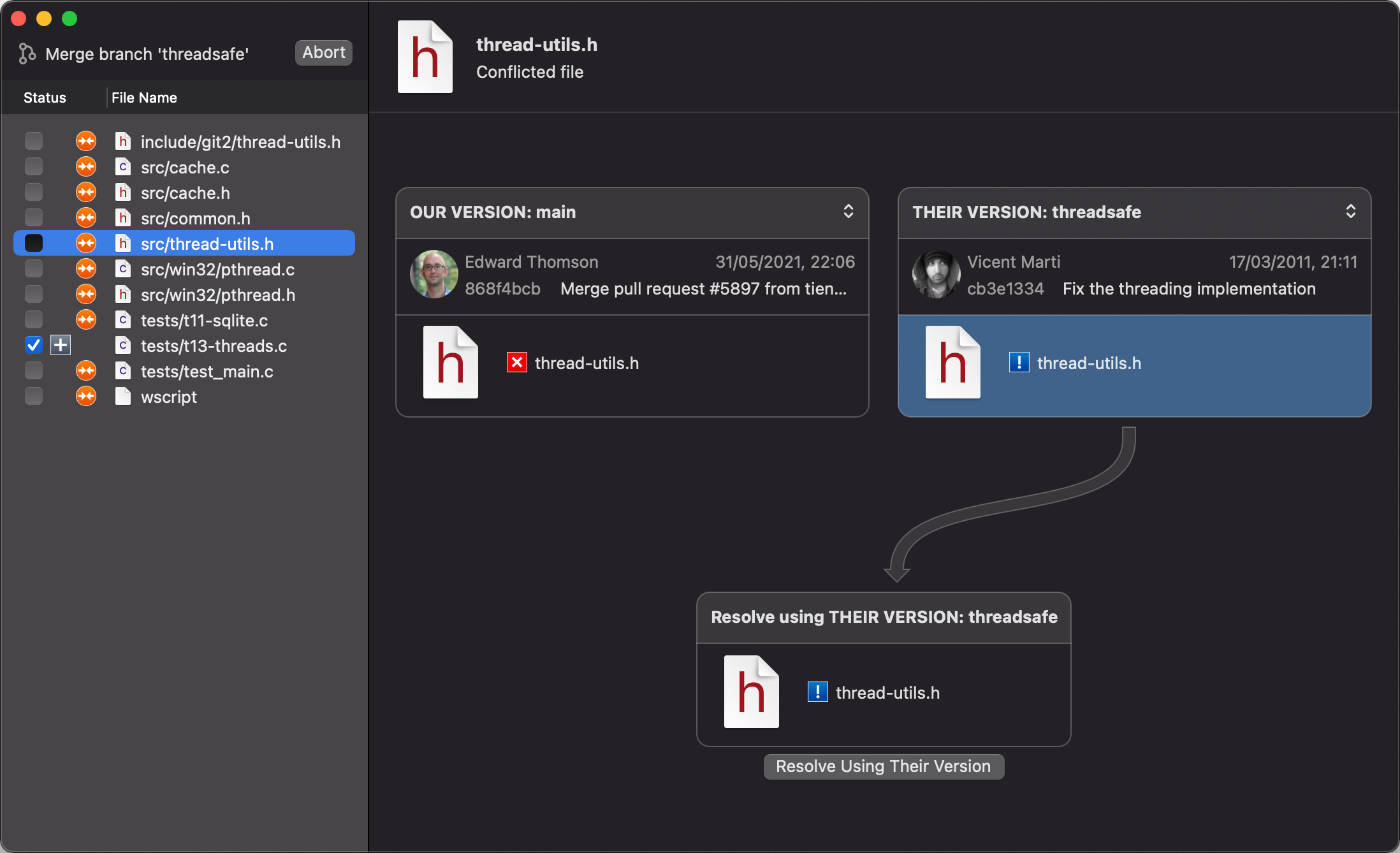
Task: Toggle checkbox for tests/t11-sqlite.c
Action: click(x=34, y=319)
